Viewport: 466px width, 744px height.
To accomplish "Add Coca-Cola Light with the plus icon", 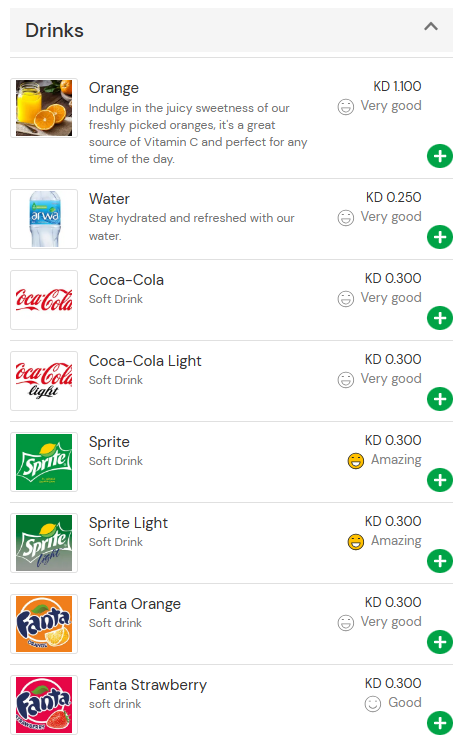I will (x=439, y=399).
